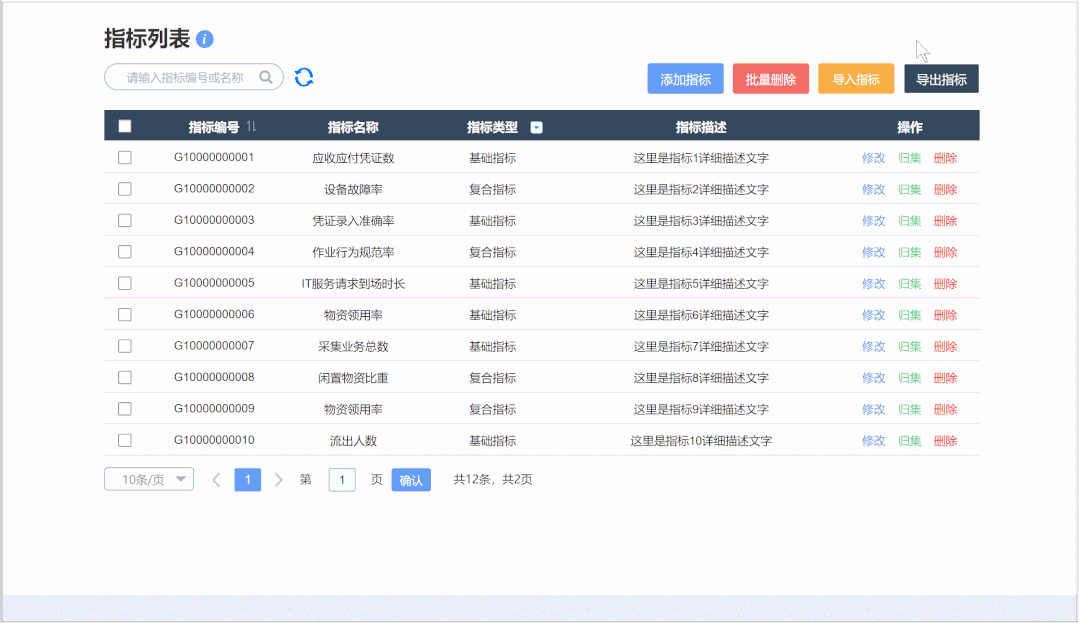This screenshot has width=1079, height=623.
Task: Click the 导入指标 button
Action: (x=856, y=79)
